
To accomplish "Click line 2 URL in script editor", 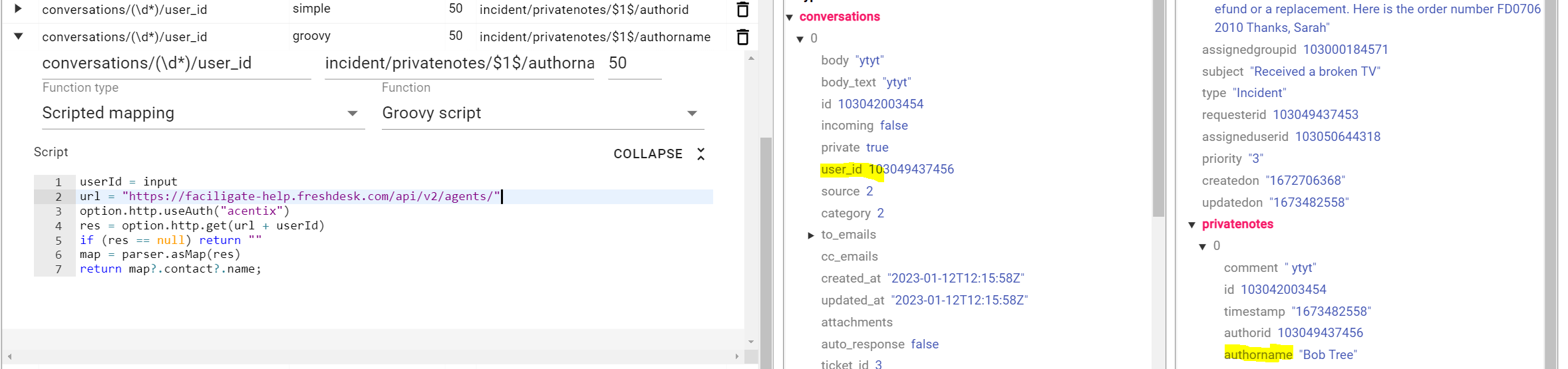I will 310,197.
